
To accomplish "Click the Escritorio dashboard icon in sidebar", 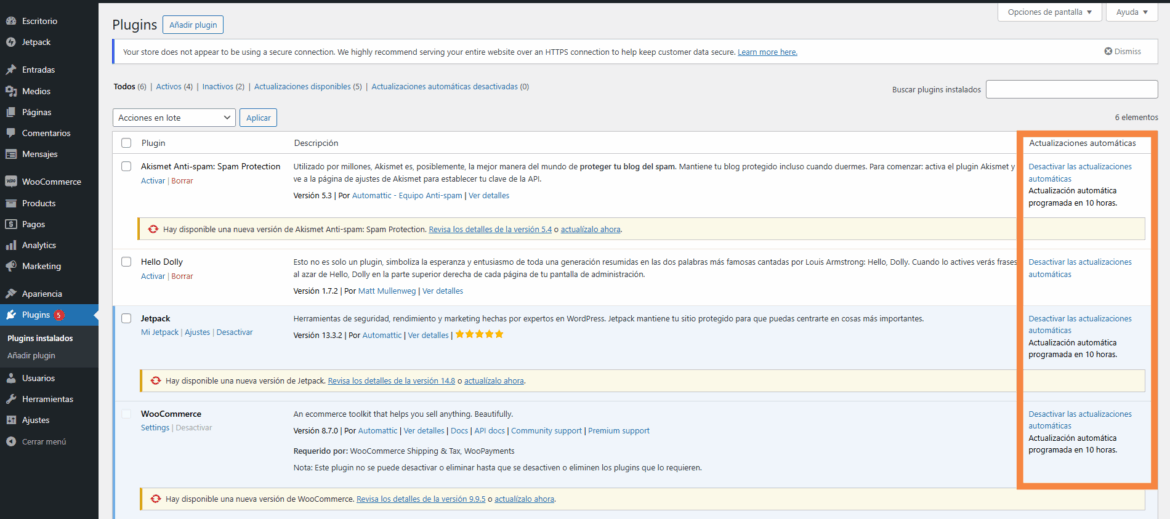I will [10, 21].
